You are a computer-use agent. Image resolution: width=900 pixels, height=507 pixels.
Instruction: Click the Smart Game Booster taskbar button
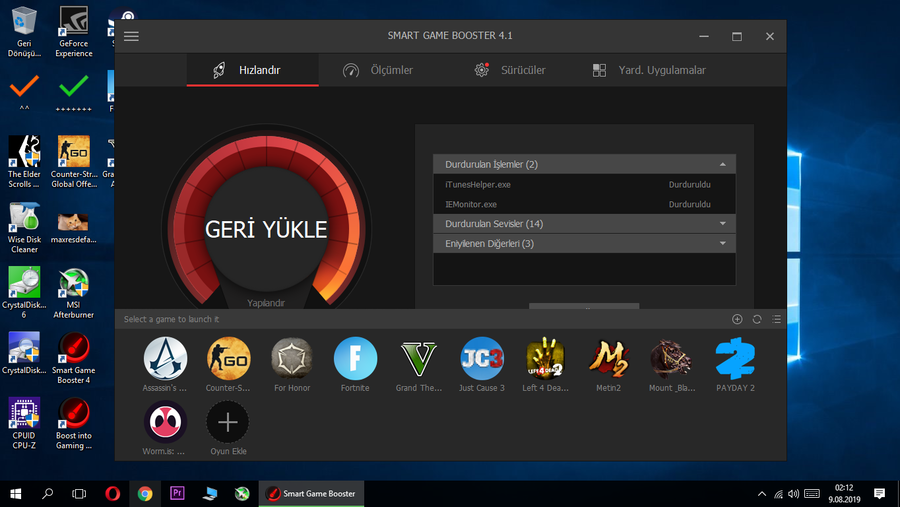click(x=312, y=494)
